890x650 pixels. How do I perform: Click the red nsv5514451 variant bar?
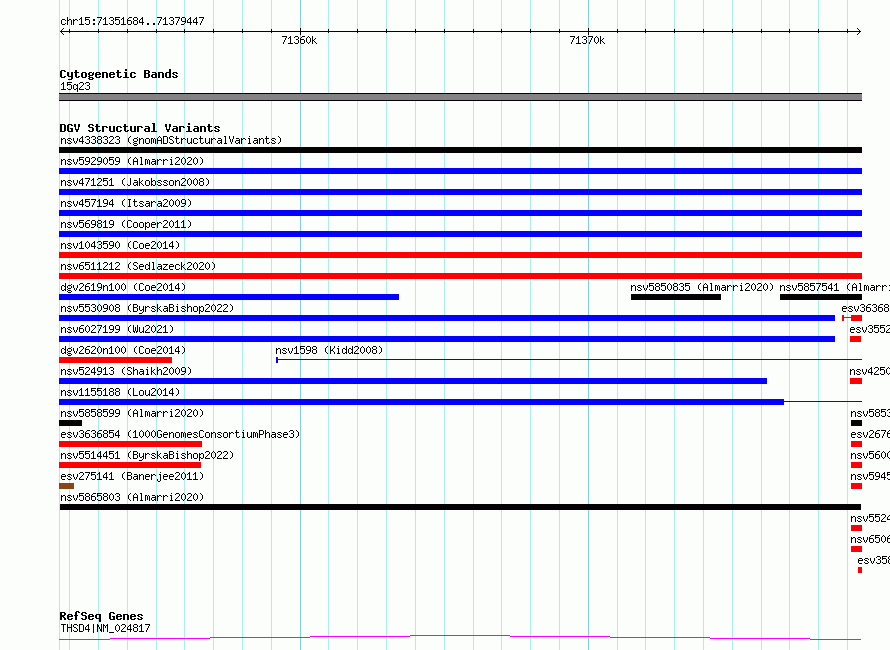point(130,466)
